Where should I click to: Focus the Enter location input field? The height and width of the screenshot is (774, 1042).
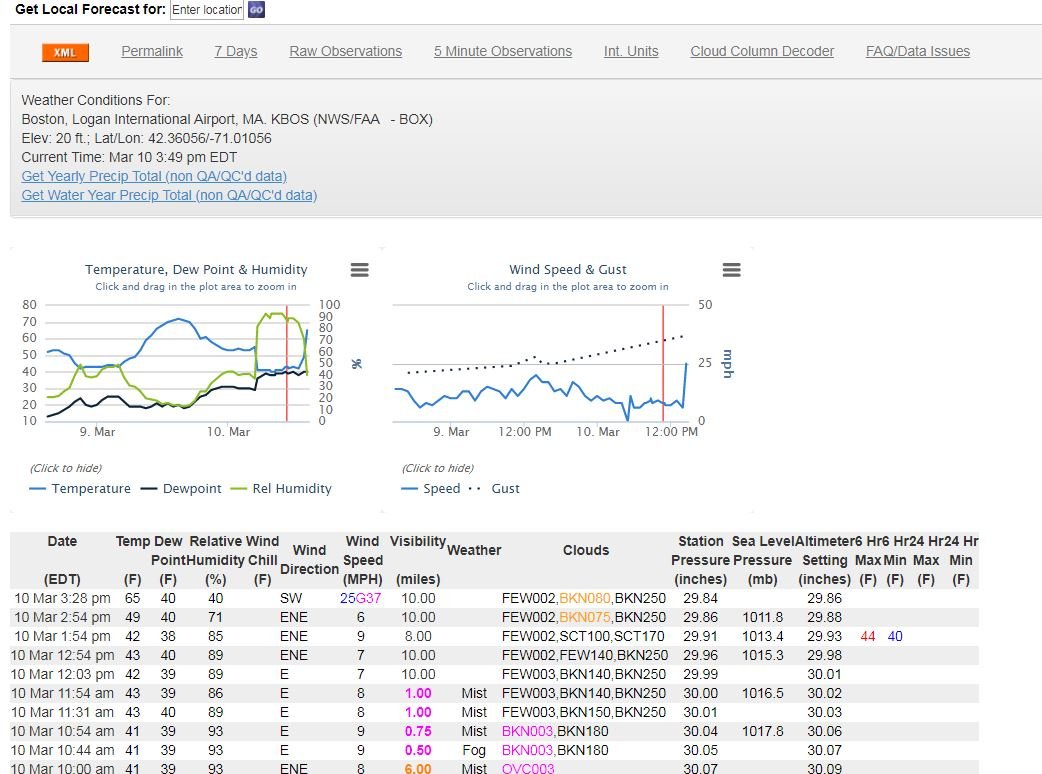[207, 10]
